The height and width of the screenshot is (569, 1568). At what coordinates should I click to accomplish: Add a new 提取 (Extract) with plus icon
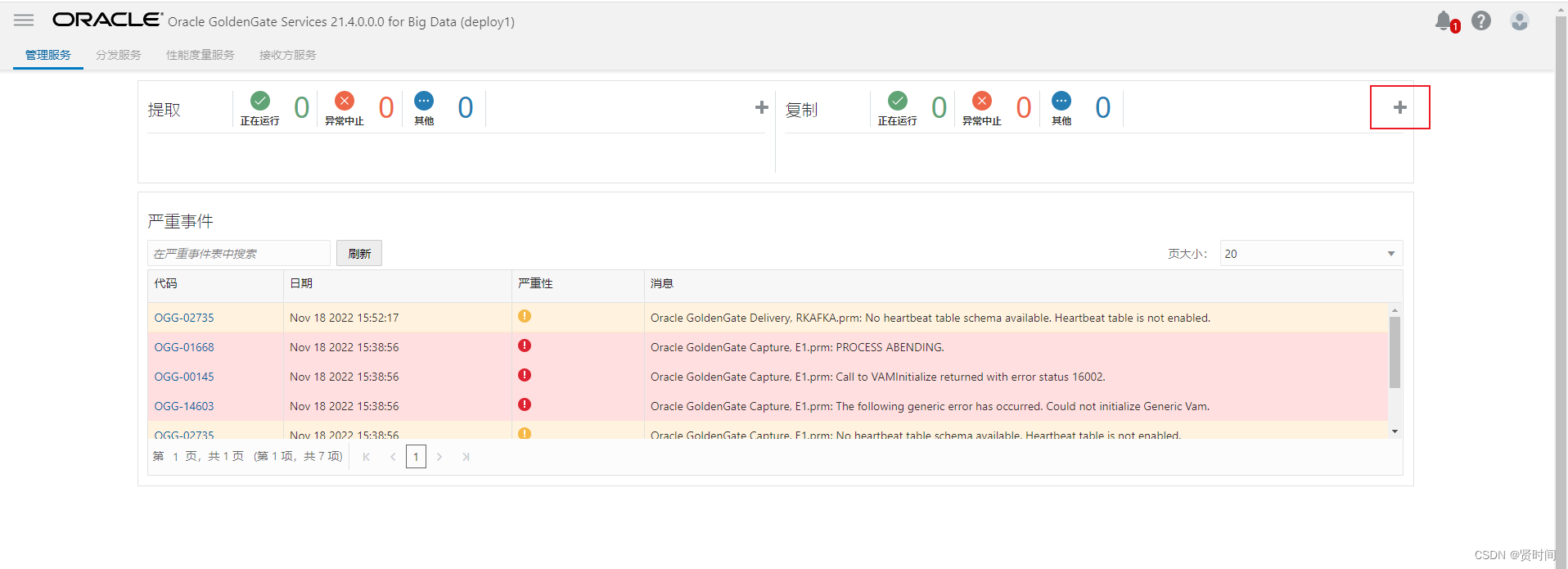pos(761,107)
